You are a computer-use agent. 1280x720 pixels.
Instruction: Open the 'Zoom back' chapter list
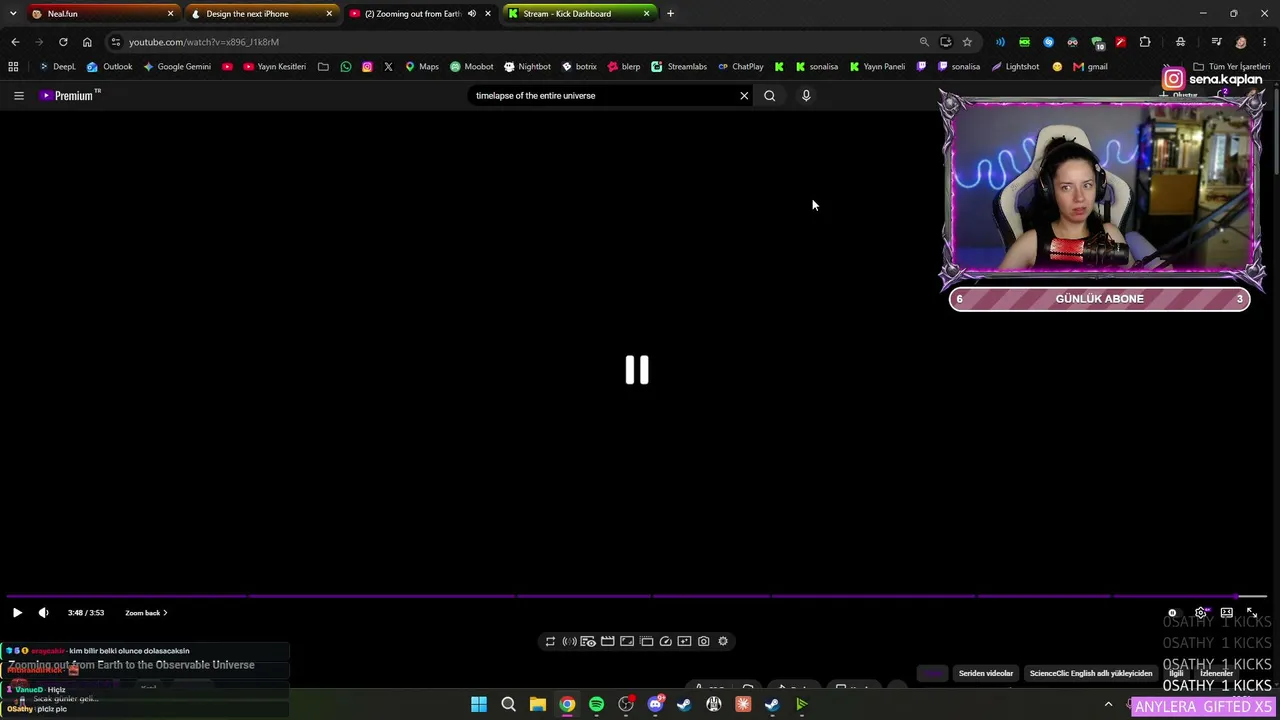tap(146, 613)
